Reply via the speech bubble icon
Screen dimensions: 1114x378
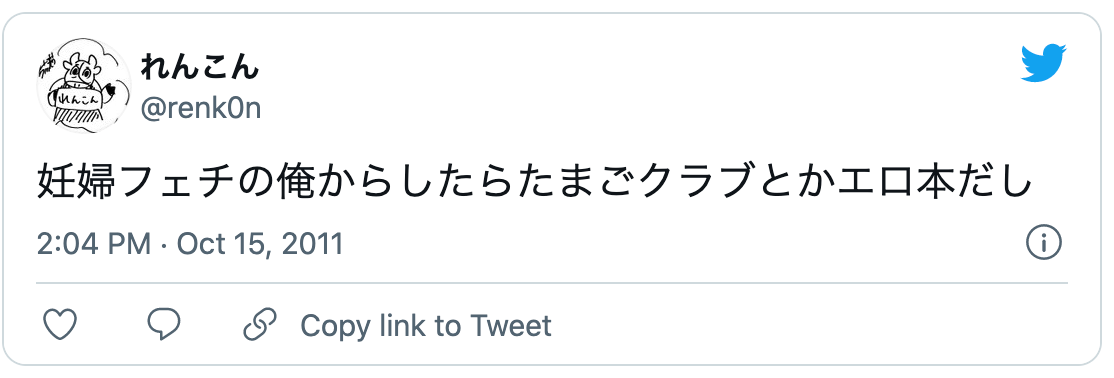click(x=164, y=325)
